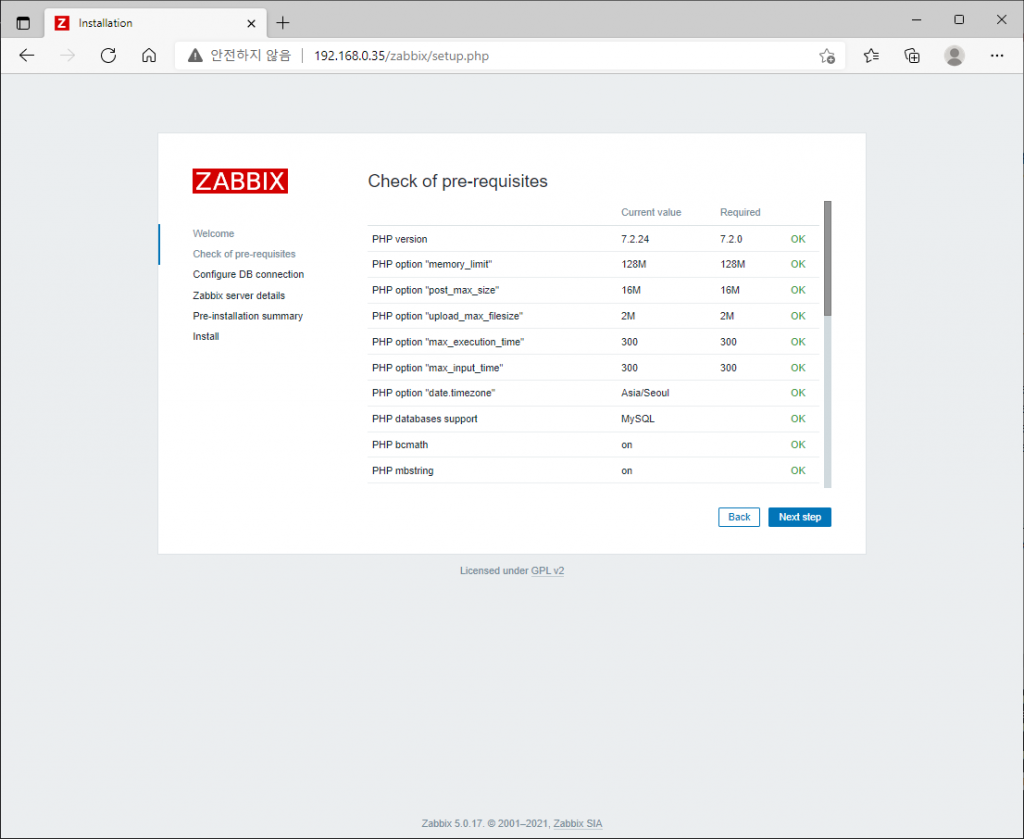Click the browser home icon
Image resolution: width=1024 pixels, height=839 pixels.
(x=148, y=56)
